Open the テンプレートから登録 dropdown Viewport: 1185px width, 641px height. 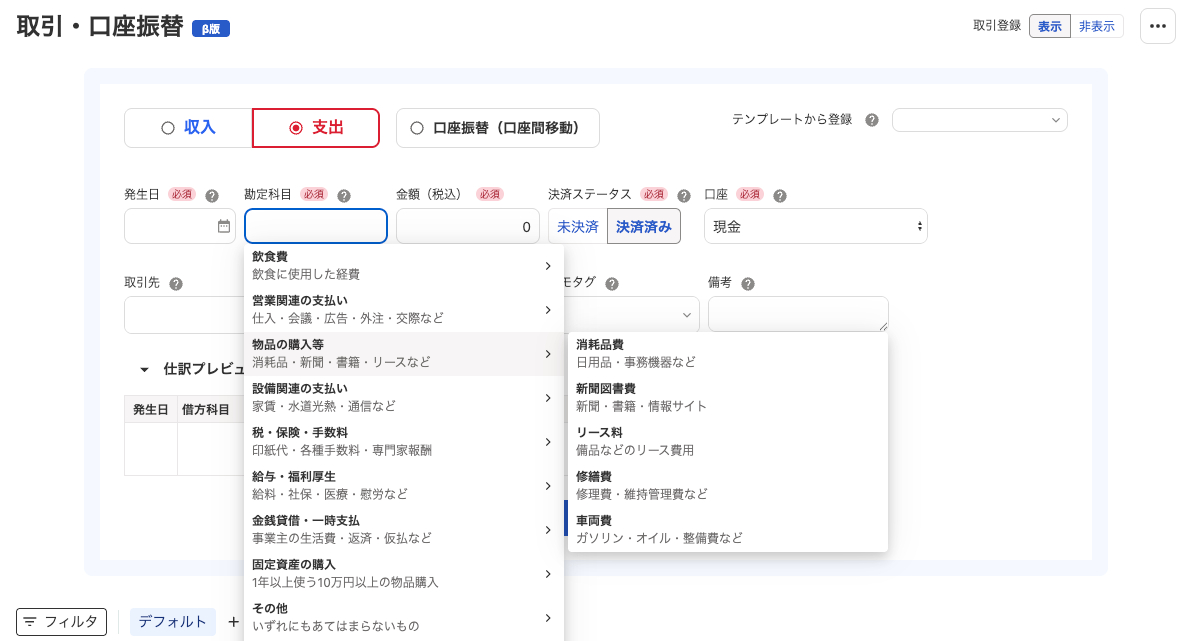pos(979,120)
